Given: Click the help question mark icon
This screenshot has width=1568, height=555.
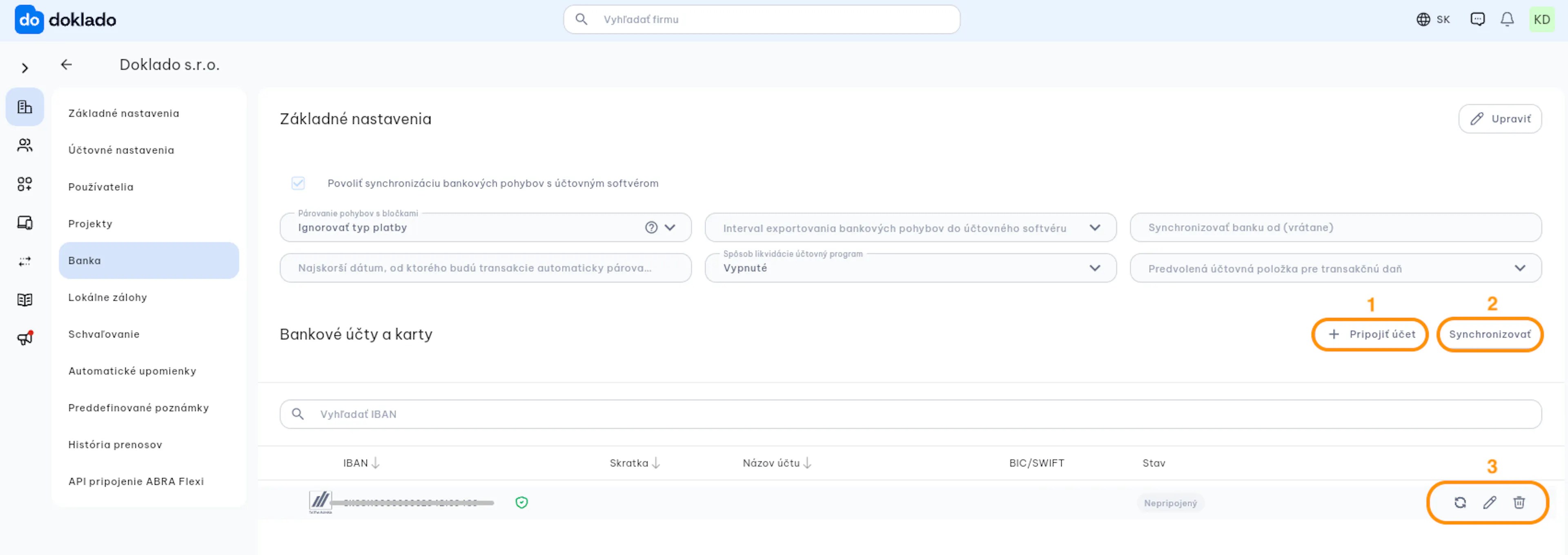Looking at the screenshot, I should (x=651, y=227).
